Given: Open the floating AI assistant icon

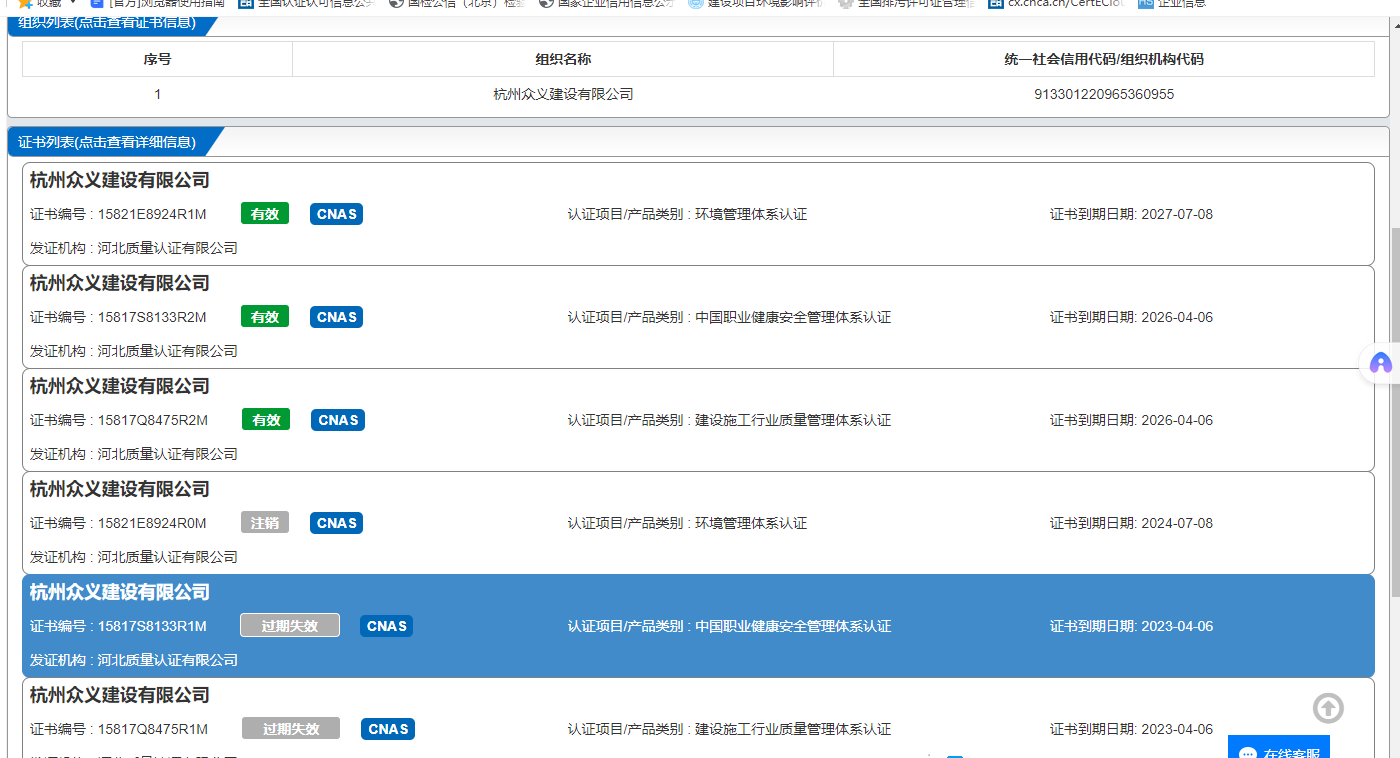Looking at the screenshot, I should point(1381,363).
